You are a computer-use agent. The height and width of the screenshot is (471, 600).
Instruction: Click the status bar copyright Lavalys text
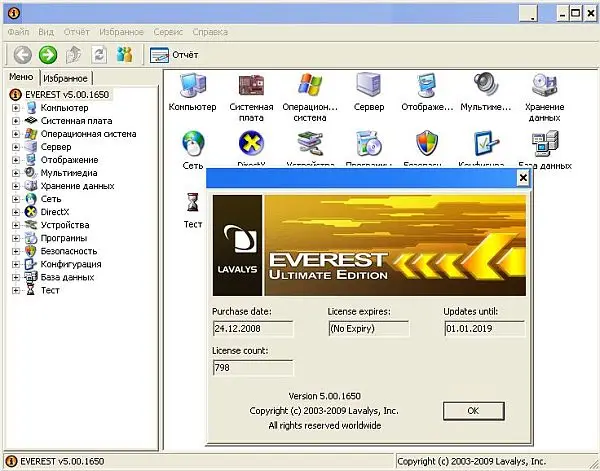(x=471, y=461)
